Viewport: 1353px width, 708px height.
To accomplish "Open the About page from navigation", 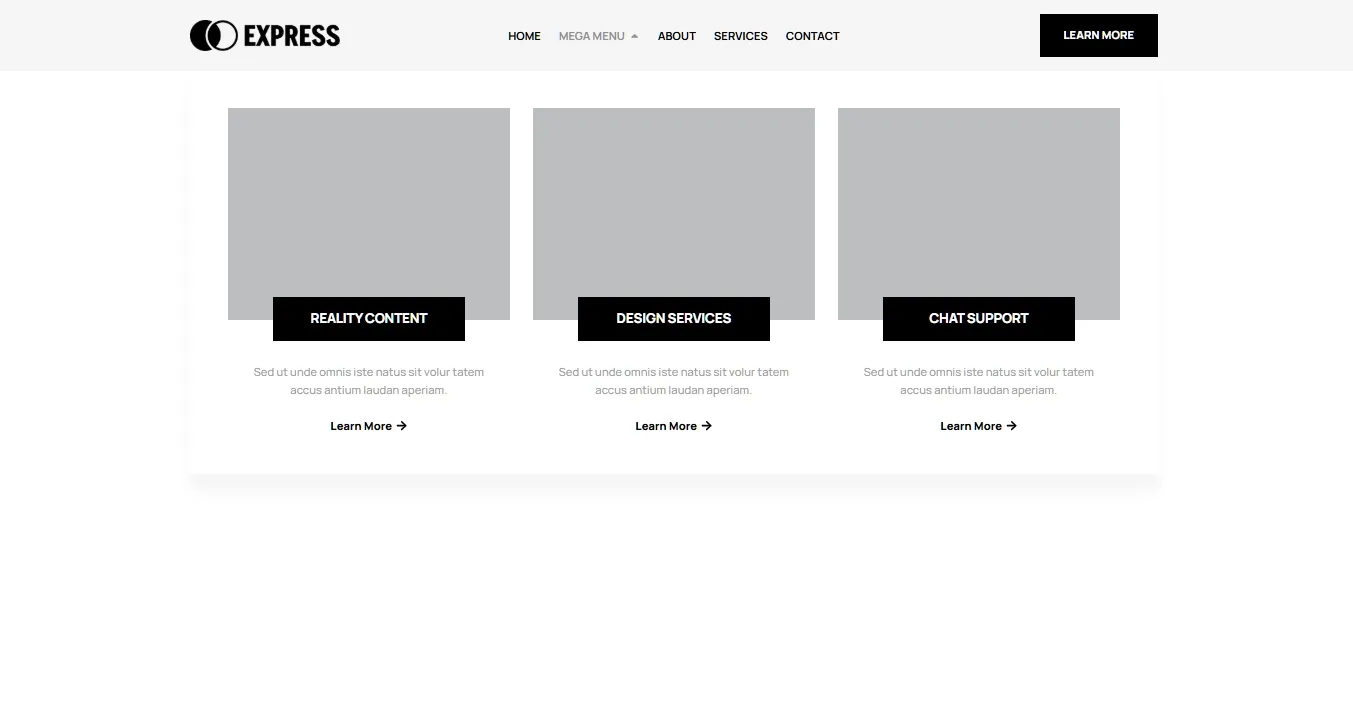I will [x=676, y=36].
